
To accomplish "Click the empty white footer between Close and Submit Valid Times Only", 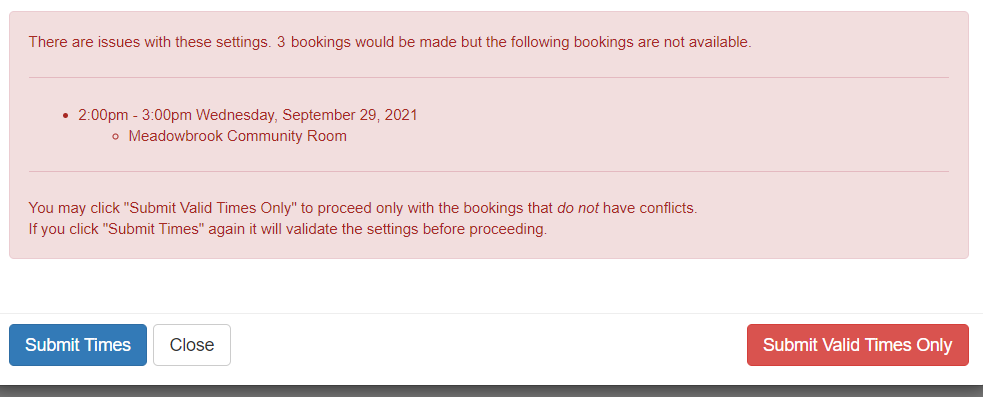I will [489, 345].
